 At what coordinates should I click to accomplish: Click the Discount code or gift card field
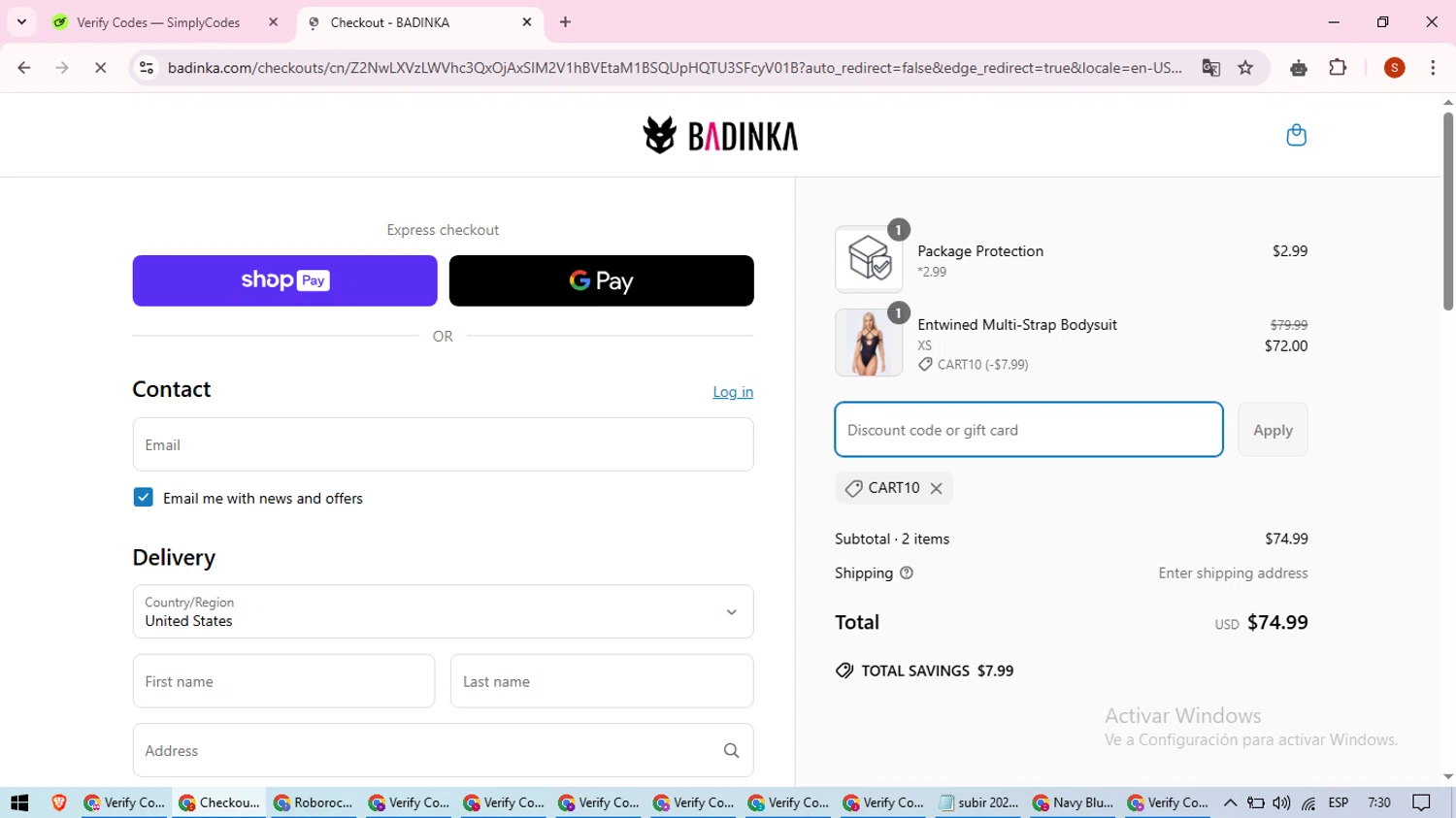click(1029, 430)
